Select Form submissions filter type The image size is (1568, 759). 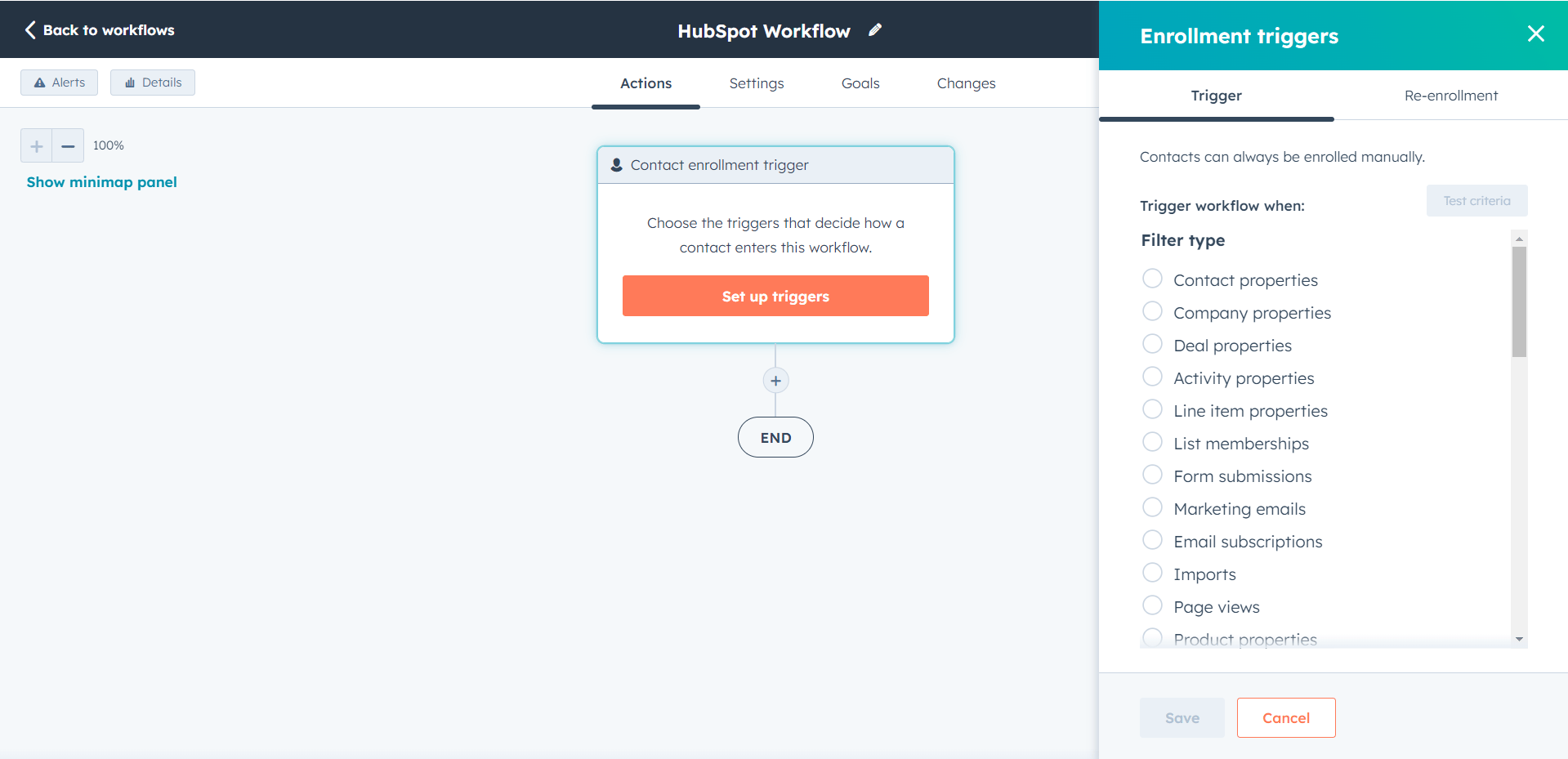click(x=1152, y=475)
